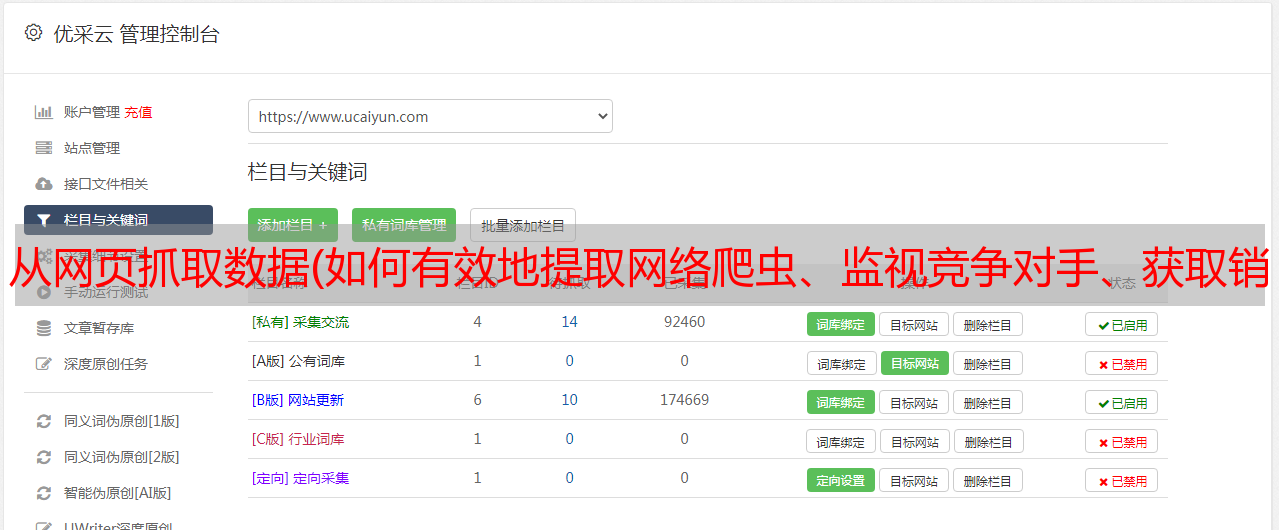
Task: Click the refresh icon for 智能伪原创[AI版]
Action: pos(44,493)
